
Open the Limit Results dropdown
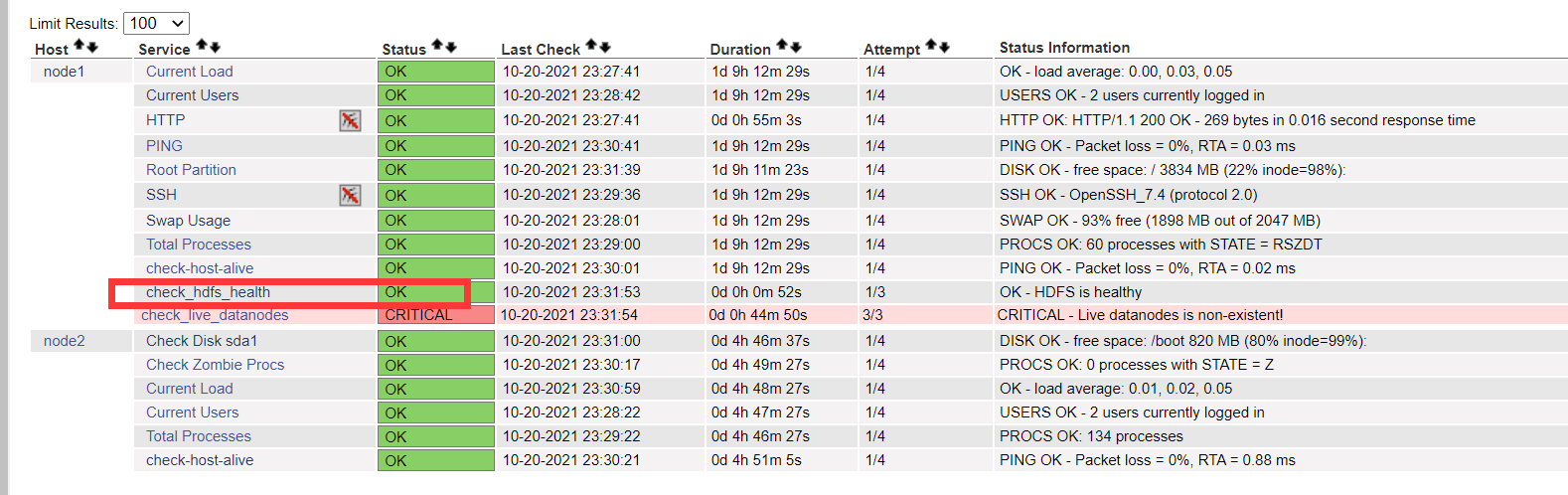click(156, 23)
